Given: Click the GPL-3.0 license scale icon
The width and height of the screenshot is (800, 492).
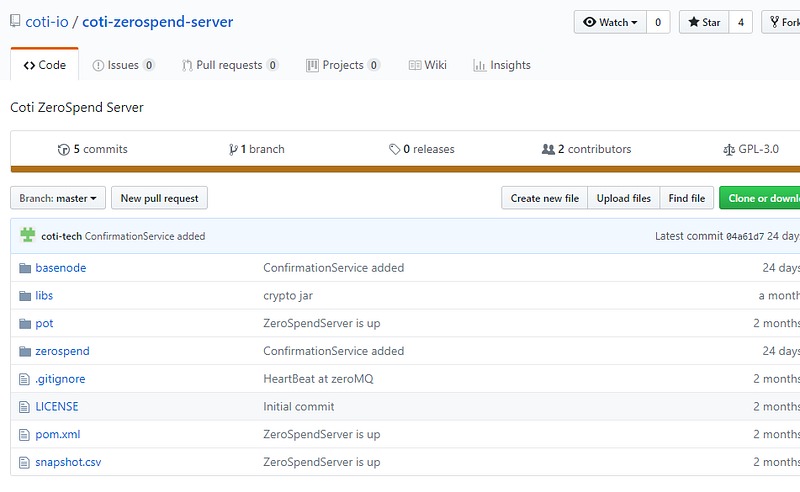Looking at the screenshot, I should point(728,149).
